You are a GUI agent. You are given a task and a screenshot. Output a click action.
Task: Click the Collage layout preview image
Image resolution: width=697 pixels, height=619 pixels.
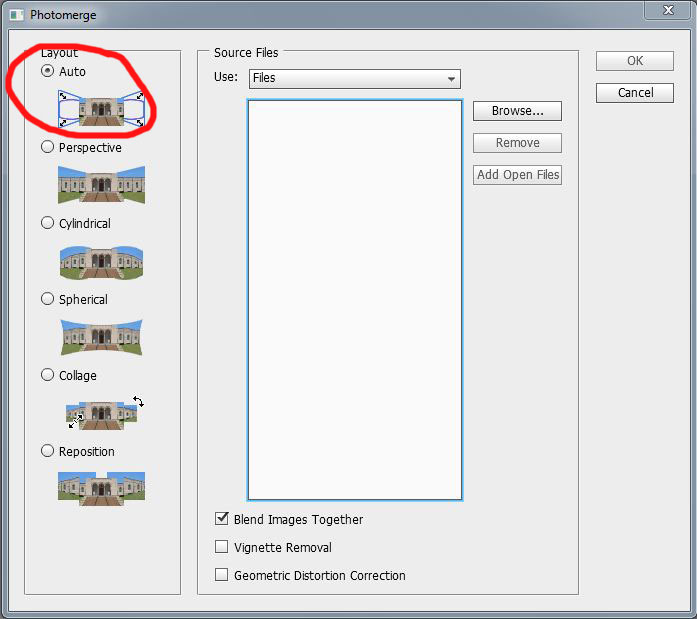pos(104,413)
